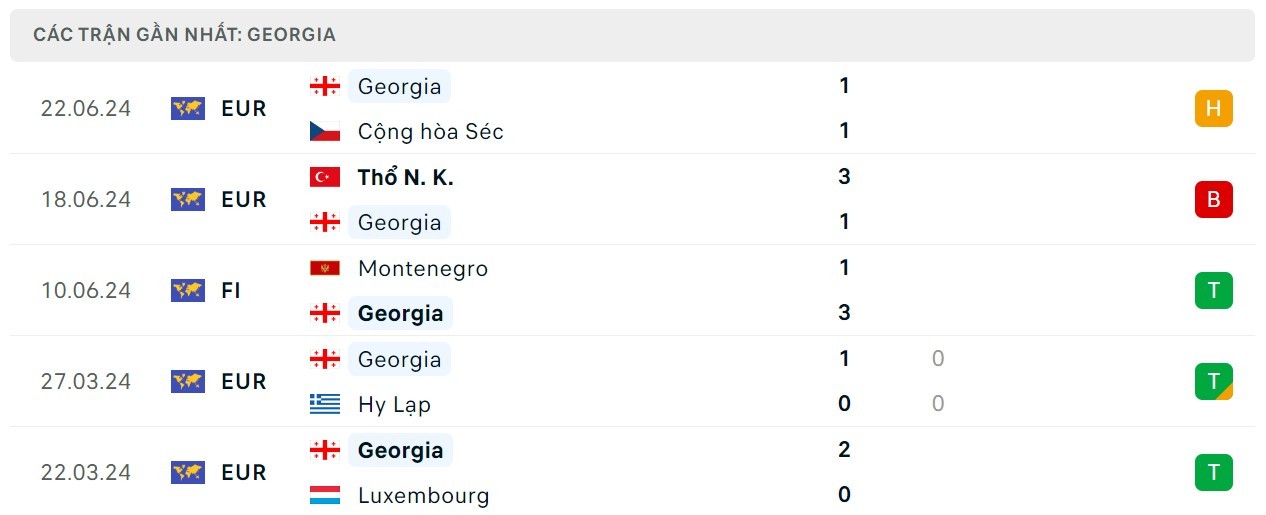Click the orange H draw result badge

pos(1214,108)
